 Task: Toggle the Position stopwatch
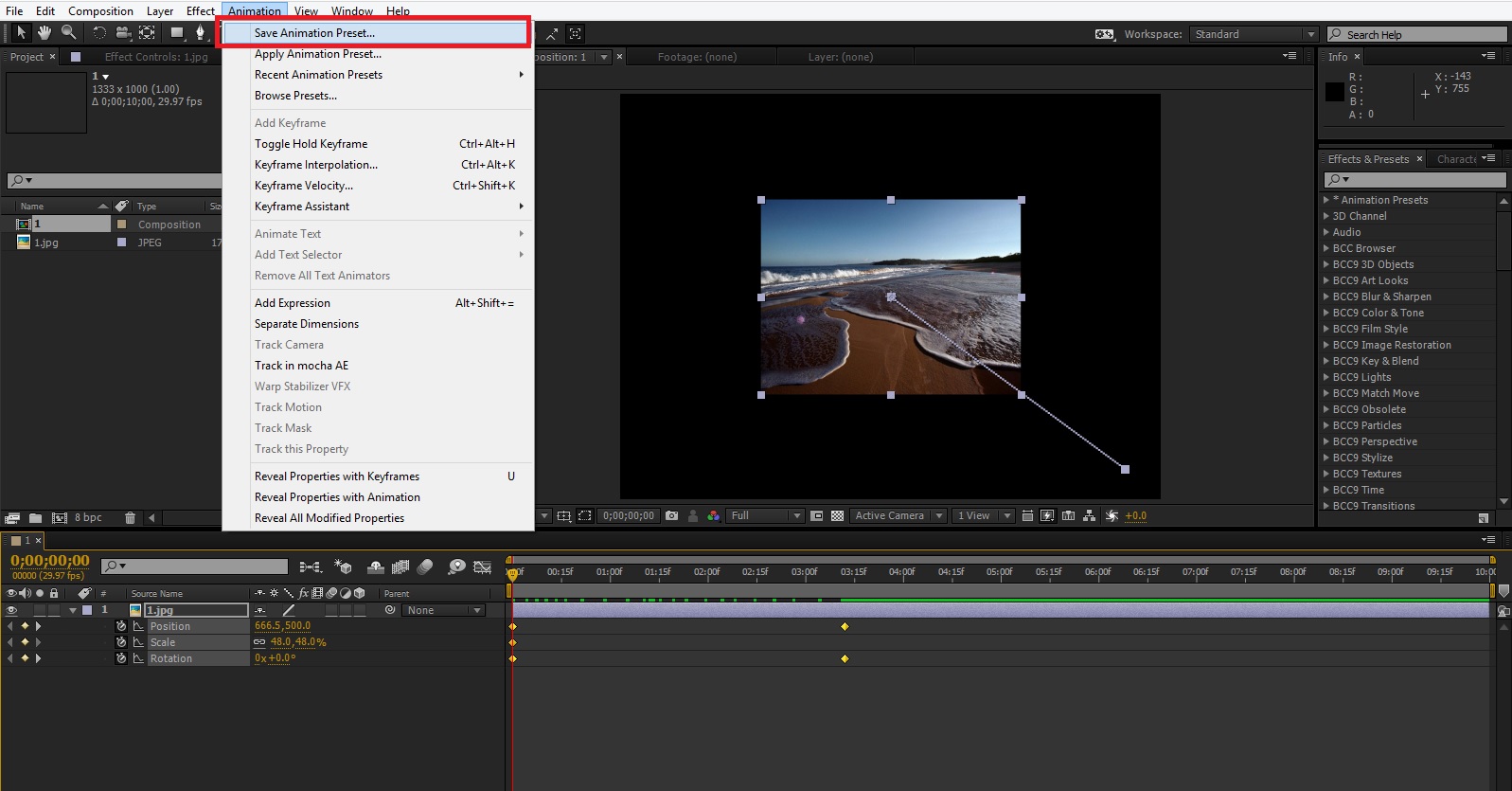pos(121,626)
